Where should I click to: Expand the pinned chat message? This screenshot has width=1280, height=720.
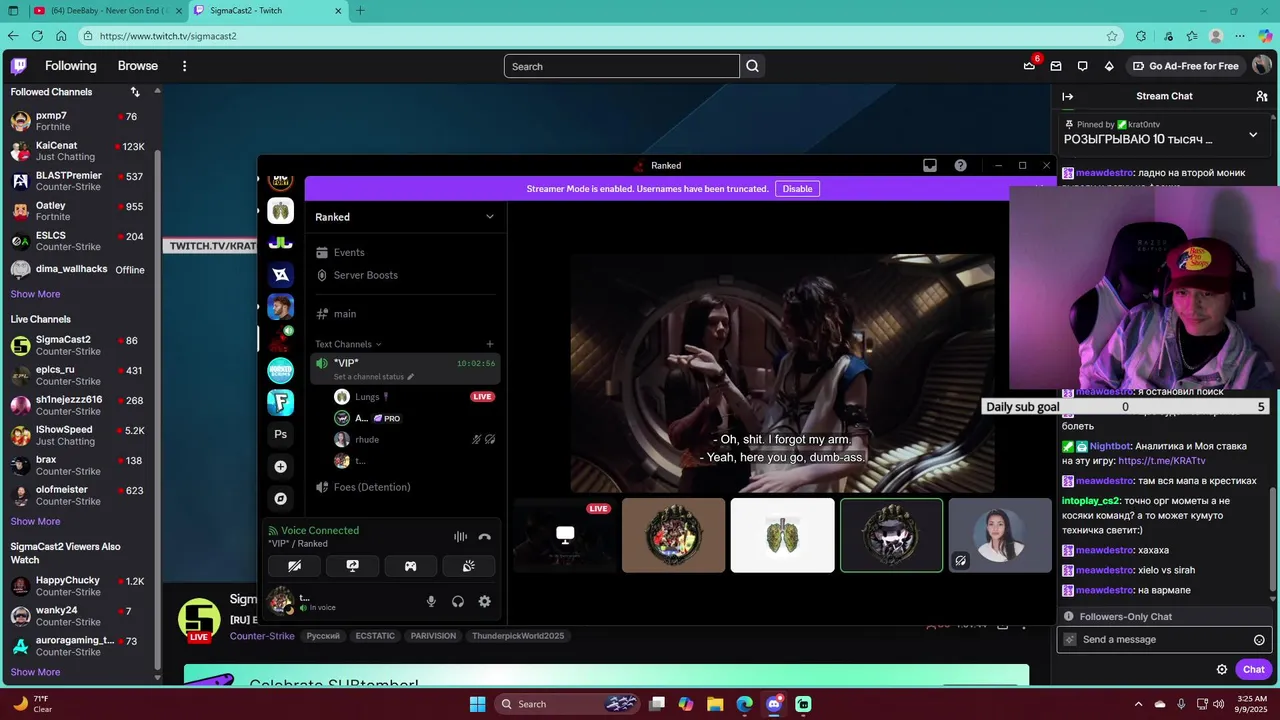coord(1253,134)
